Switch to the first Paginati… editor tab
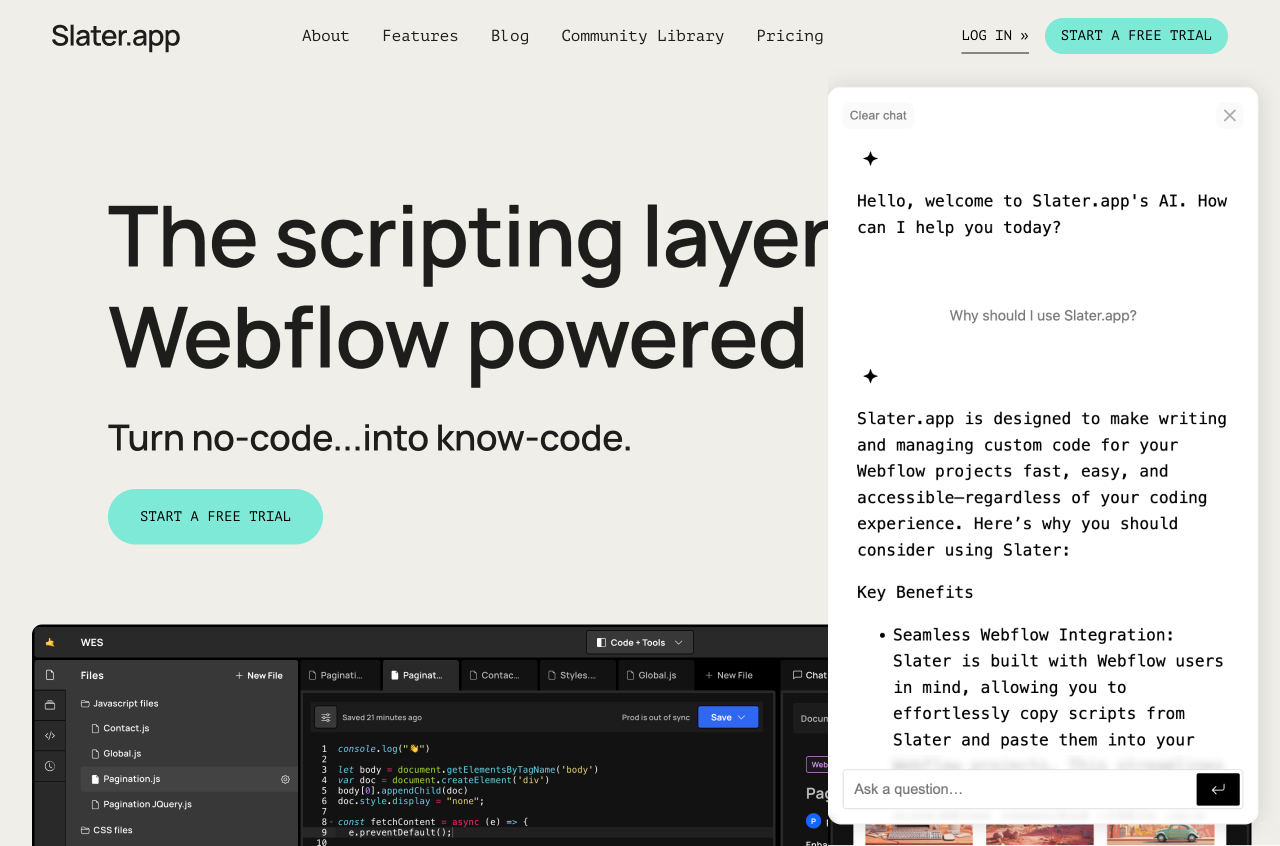The width and height of the screenshot is (1280, 846). point(341,675)
